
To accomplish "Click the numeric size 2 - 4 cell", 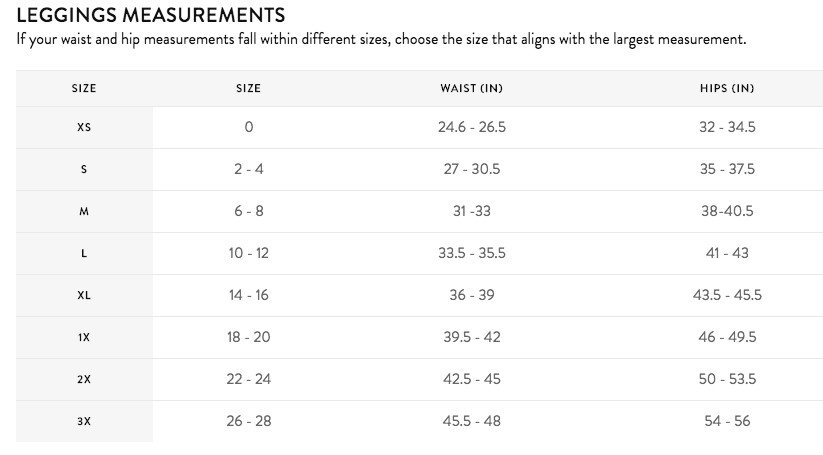I will click(x=248, y=169).
